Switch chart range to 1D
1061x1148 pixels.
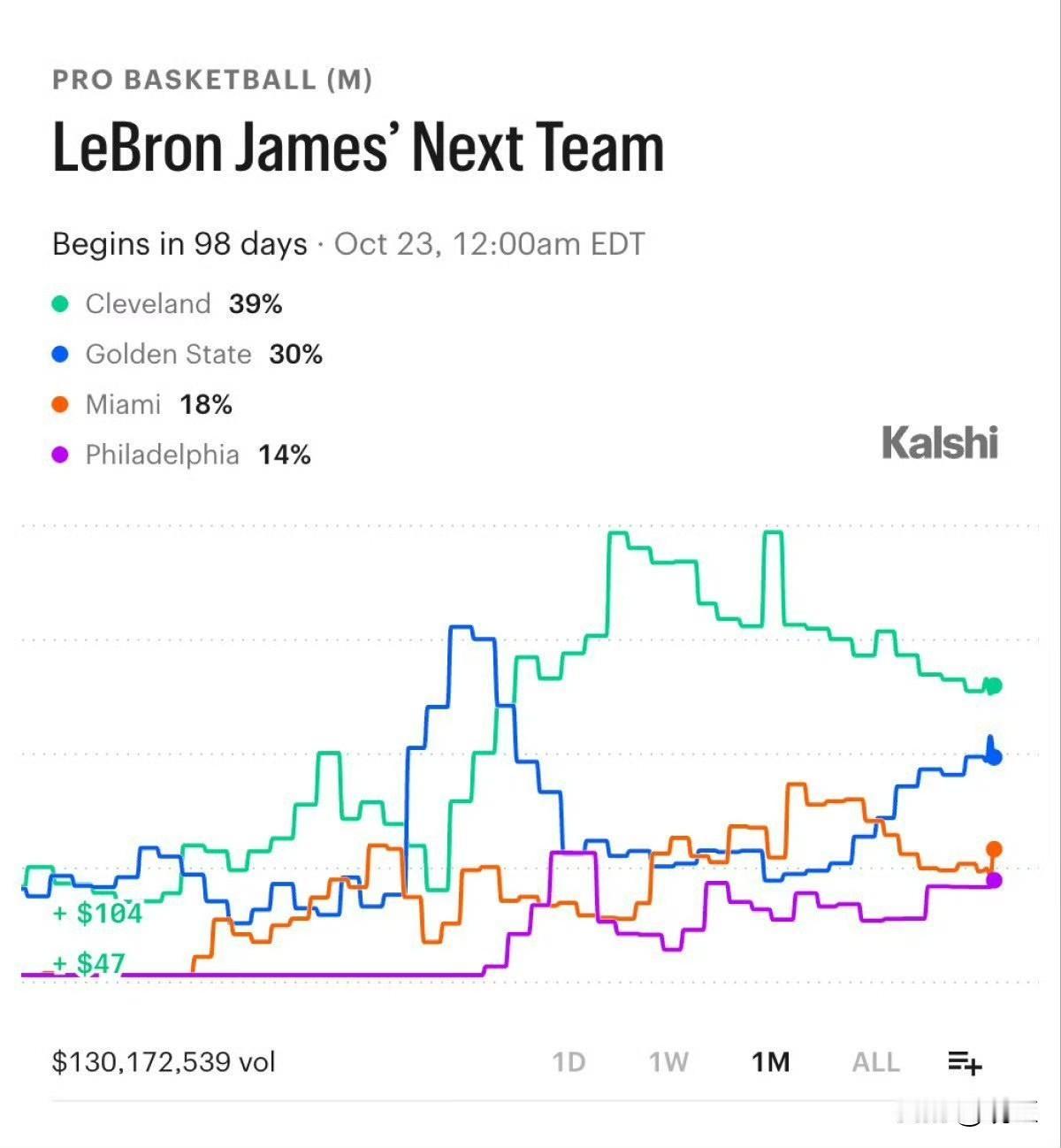coord(569,1061)
